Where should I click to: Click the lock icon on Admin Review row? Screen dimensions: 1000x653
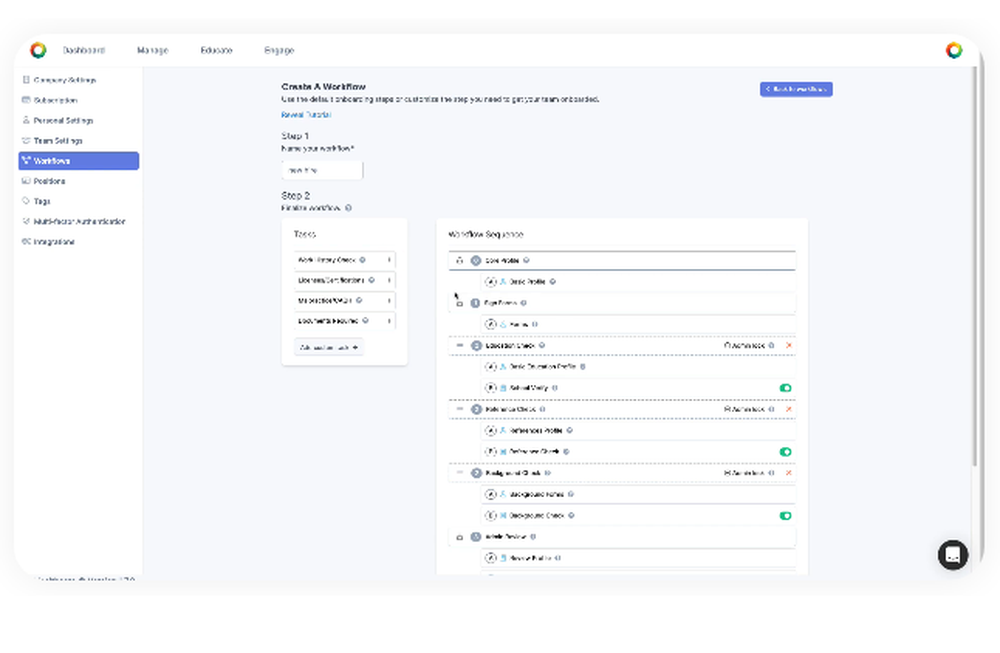tap(459, 538)
